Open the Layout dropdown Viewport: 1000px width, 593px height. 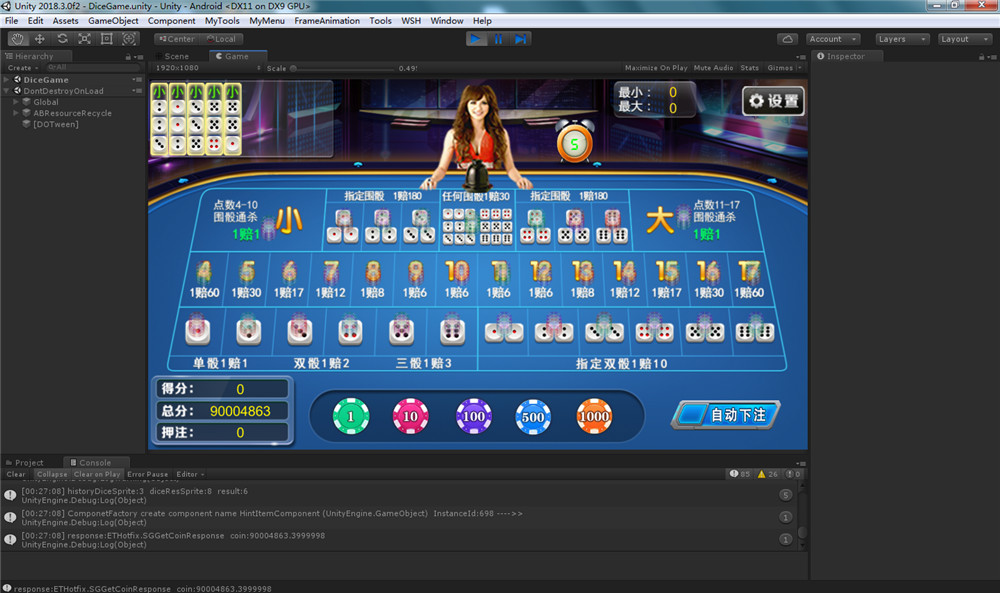pyautogui.click(x=963, y=38)
